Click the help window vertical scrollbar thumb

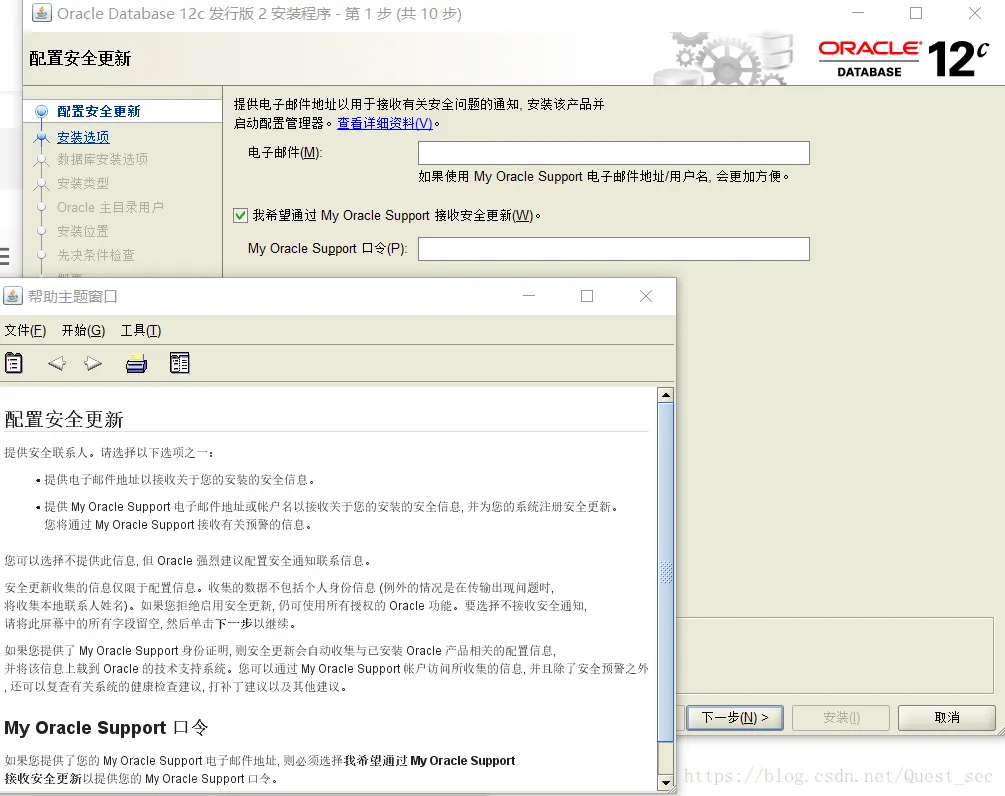coord(666,572)
